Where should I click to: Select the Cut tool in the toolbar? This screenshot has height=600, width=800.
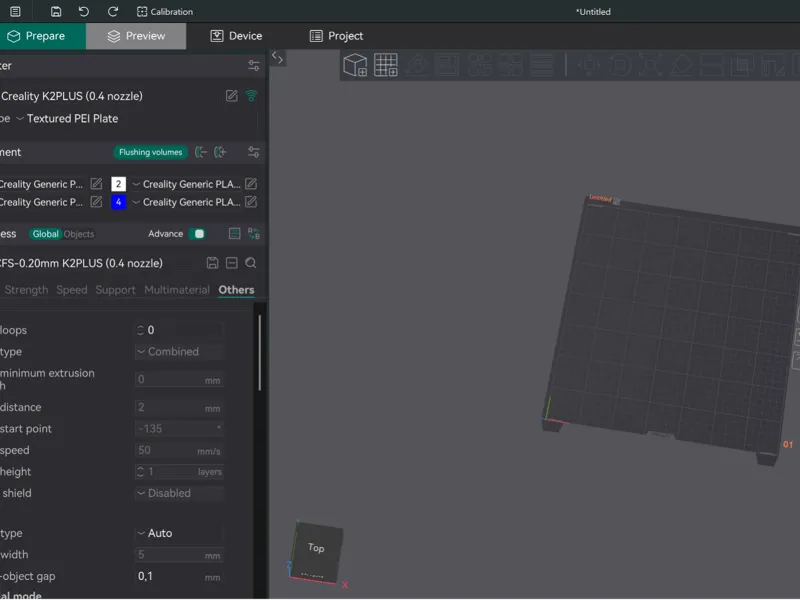712,65
